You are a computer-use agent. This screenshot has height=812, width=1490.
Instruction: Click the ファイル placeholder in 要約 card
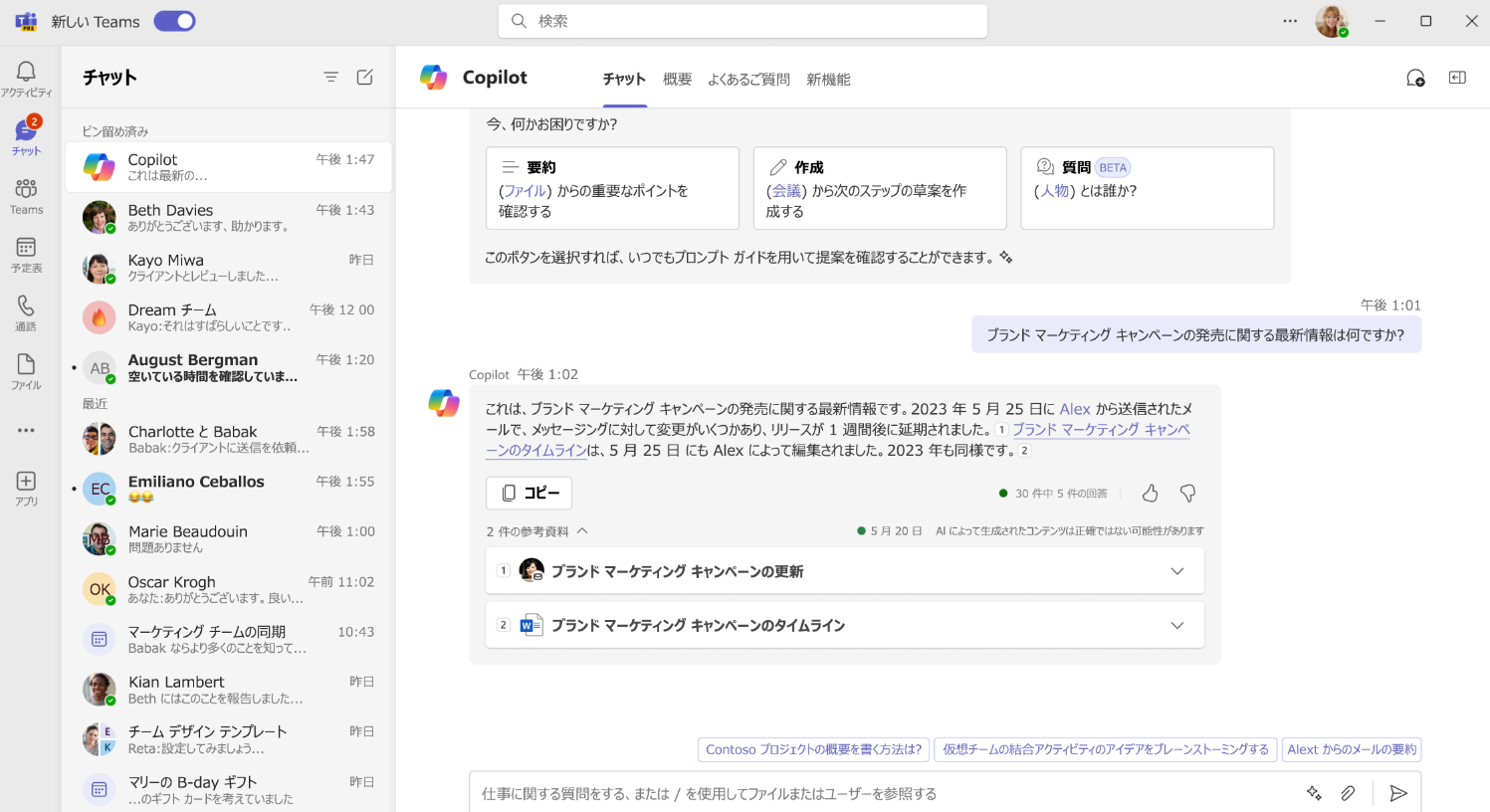click(x=526, y=190)
